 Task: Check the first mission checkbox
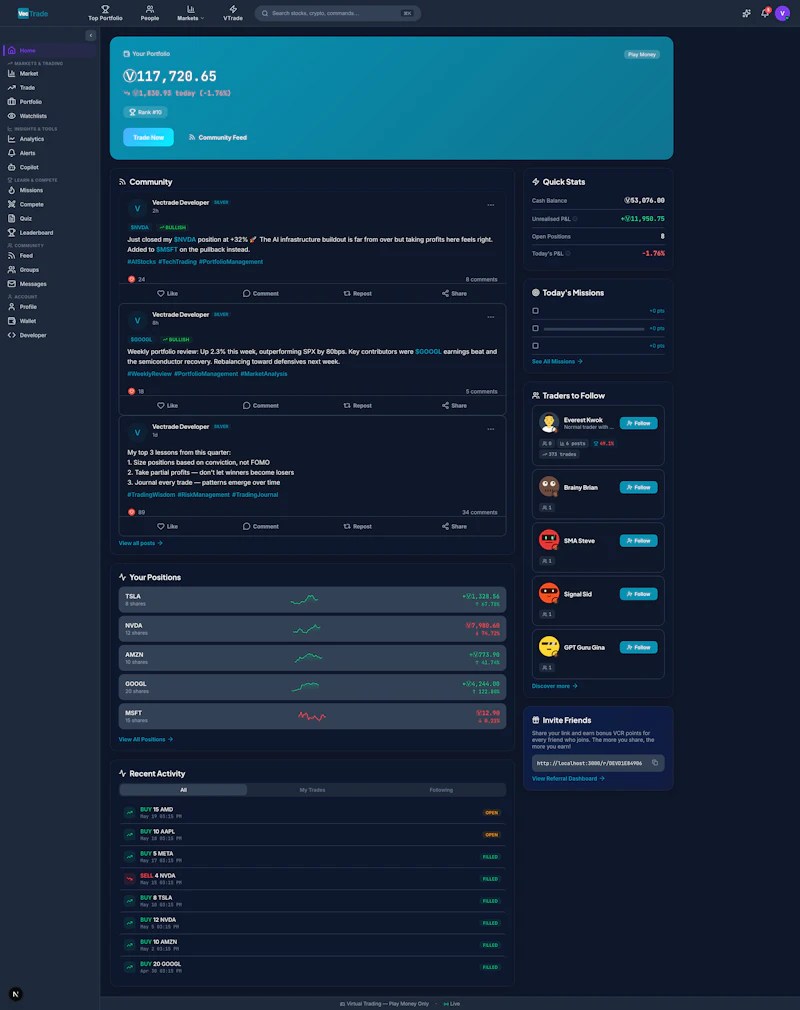[535, 310]
